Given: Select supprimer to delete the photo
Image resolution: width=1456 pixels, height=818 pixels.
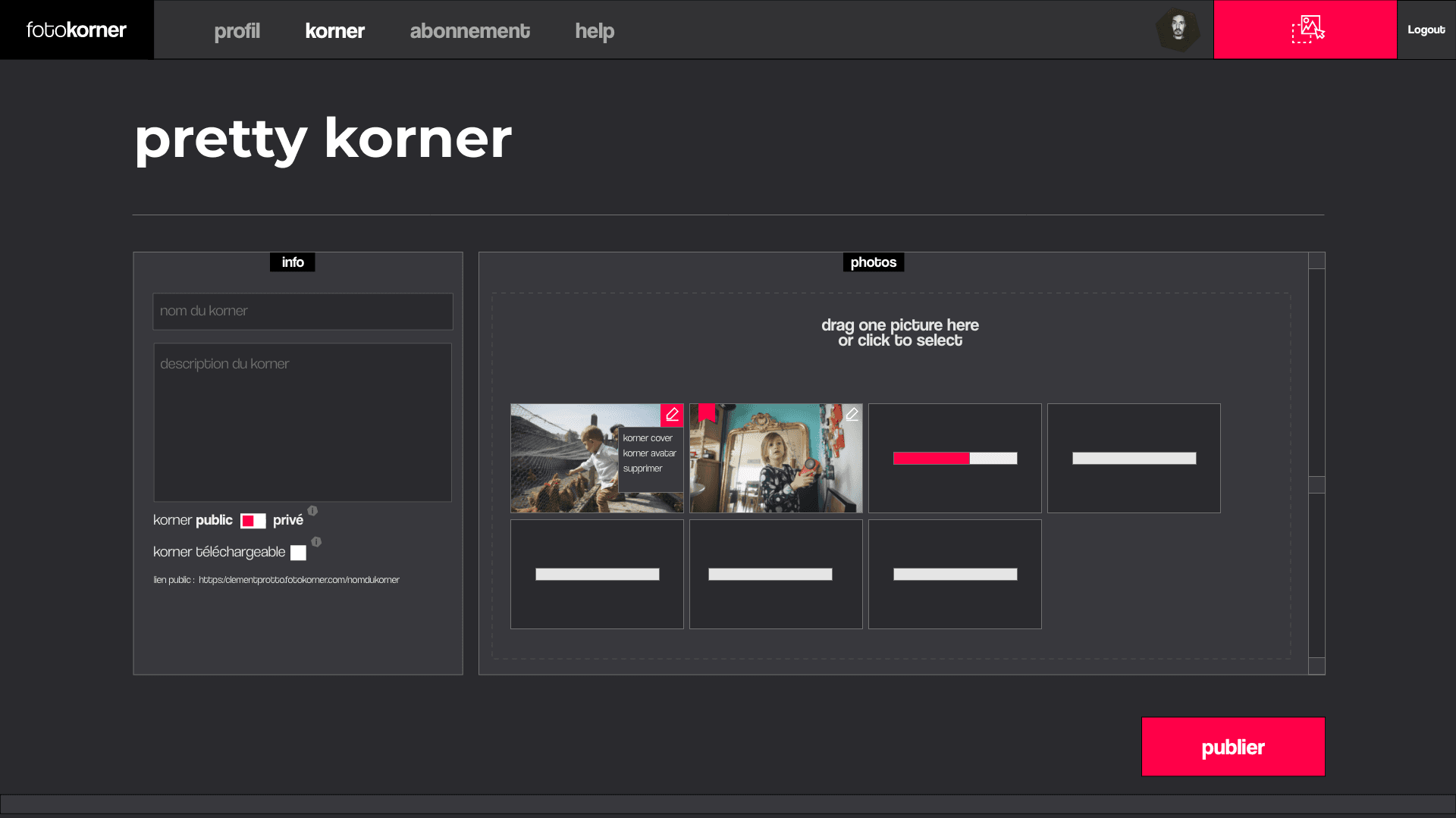Looking at the screenshot, I should coord(642,469).
